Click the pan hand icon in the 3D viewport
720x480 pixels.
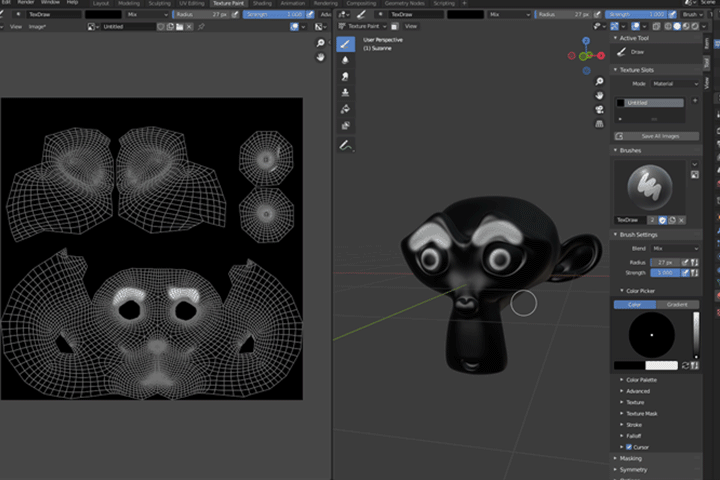pyautogui.click(x=599, y=96)
